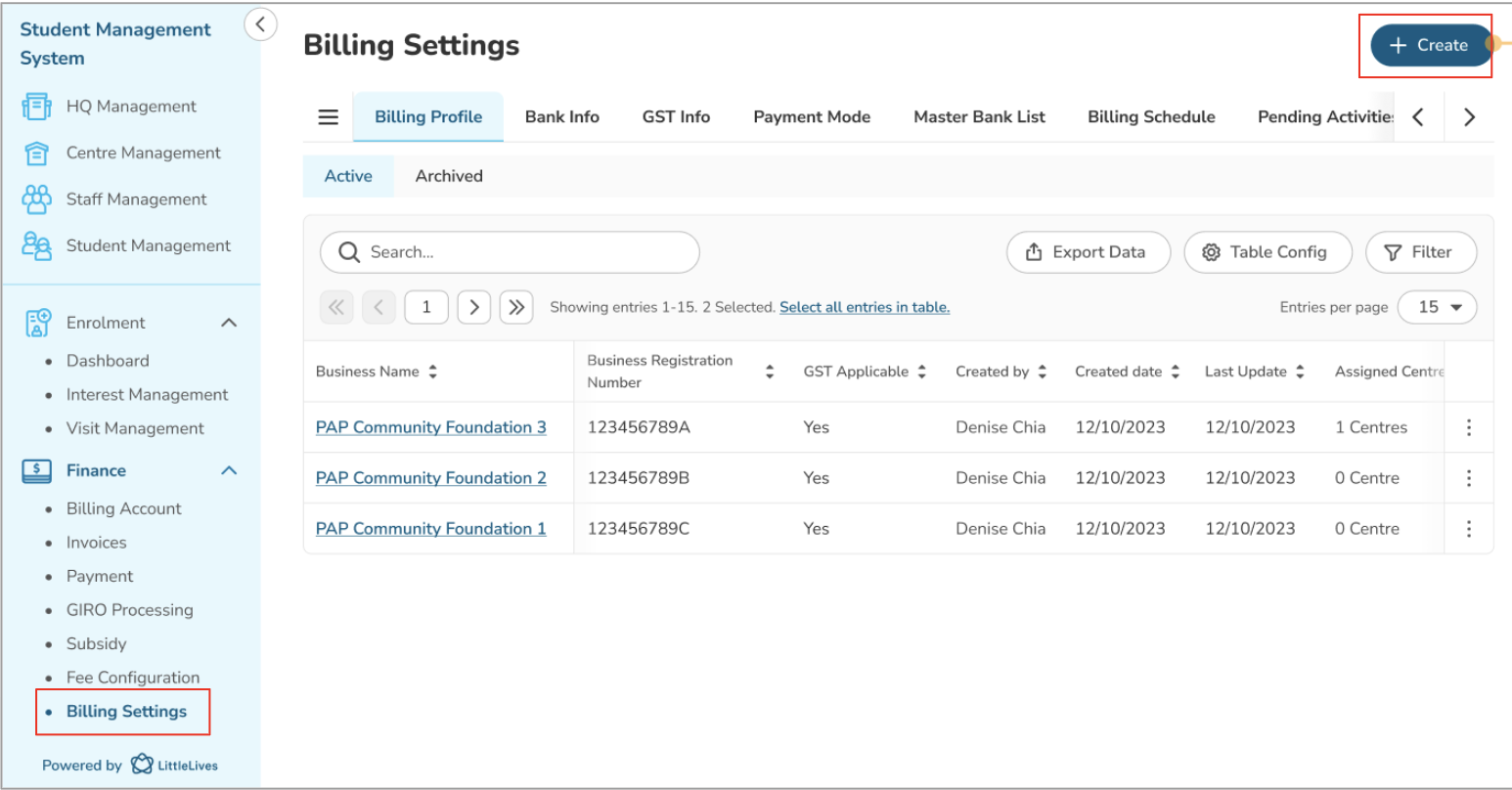The height and width of the screenshot is (790, 1512).
Task: Switch to the Bank Info tab
Action: 561,117
